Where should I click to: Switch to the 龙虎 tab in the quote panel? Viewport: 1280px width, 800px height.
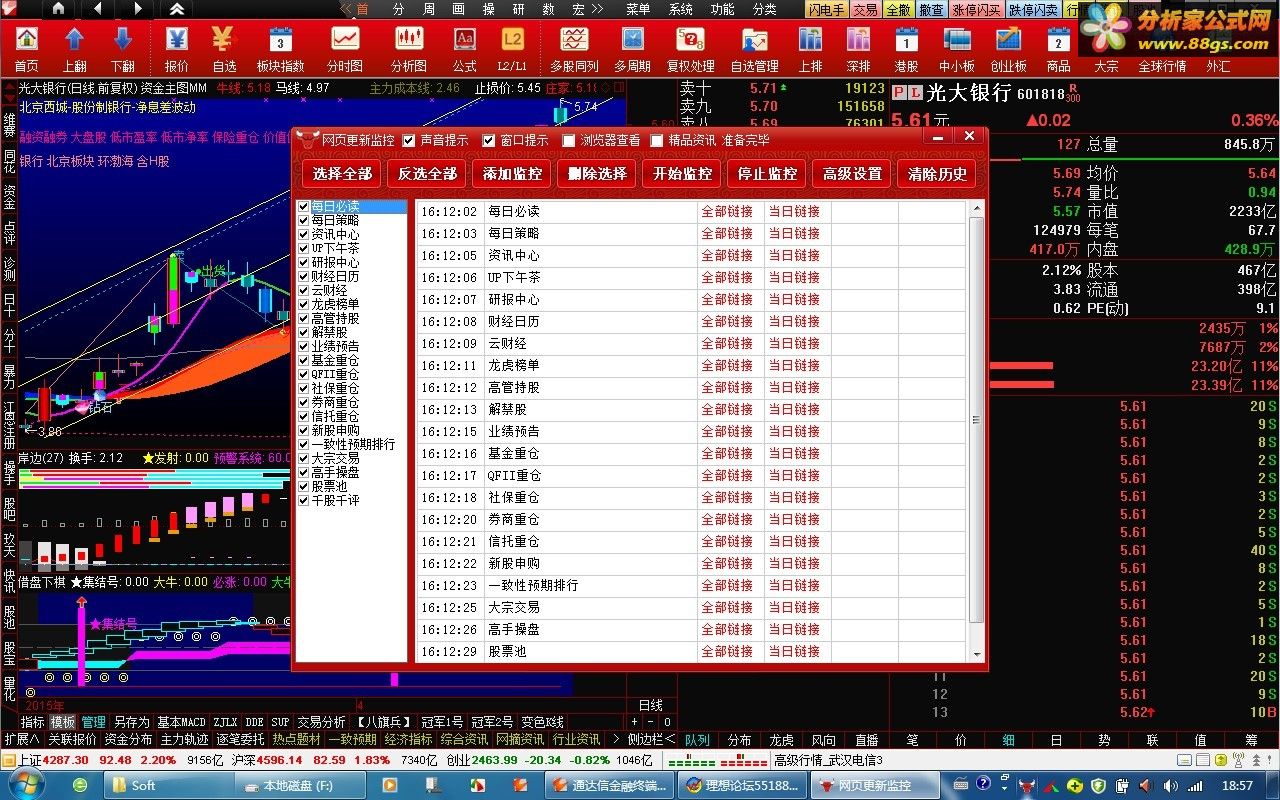point(781,740)
